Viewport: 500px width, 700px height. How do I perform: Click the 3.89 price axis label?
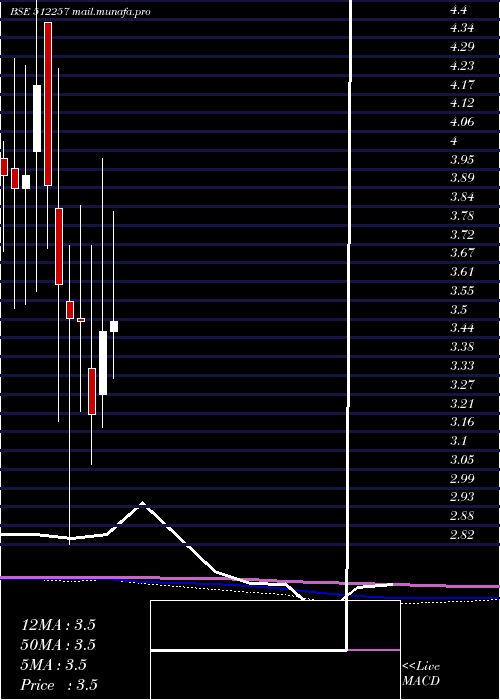point(462,179)
